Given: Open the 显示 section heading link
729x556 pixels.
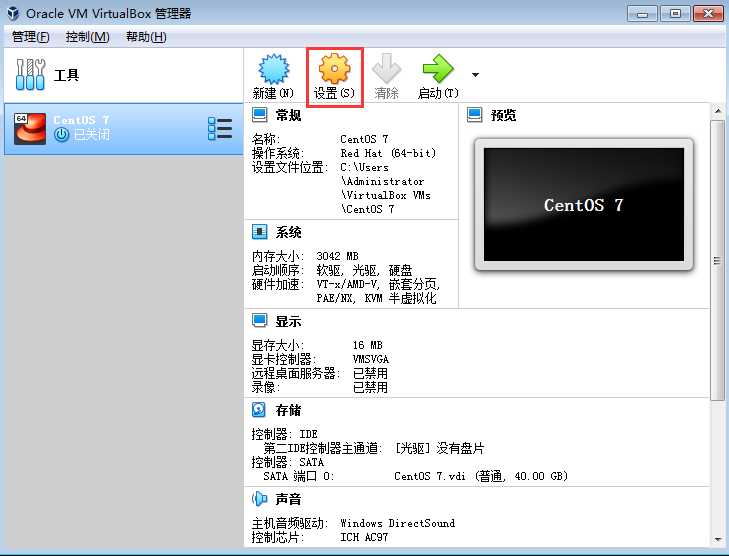Looking at the screenshot, I should click(288, 321).
